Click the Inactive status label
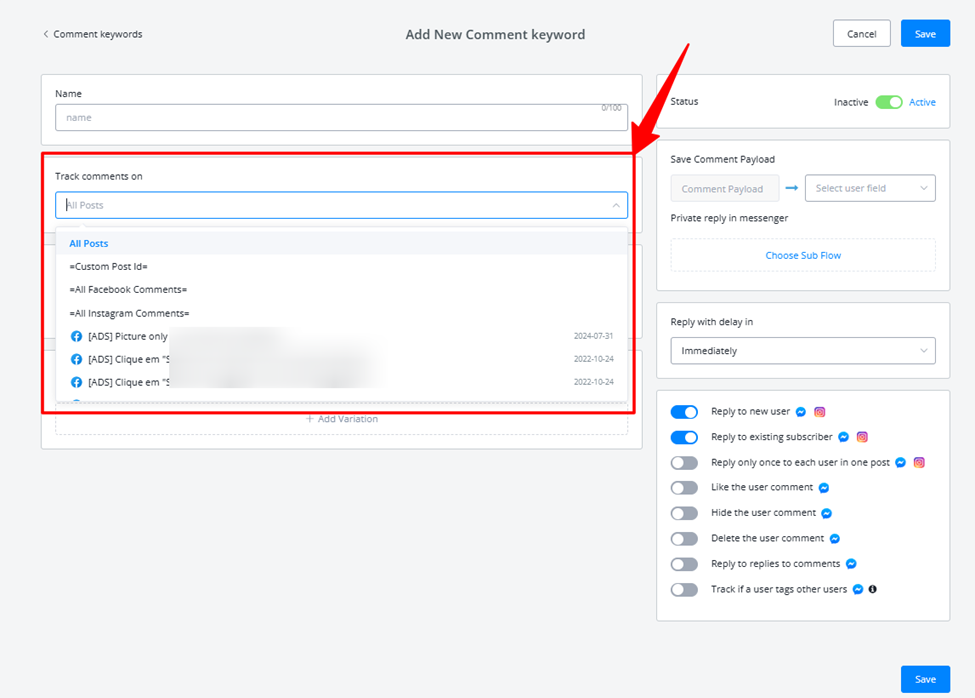Screen dimensions: 975x698 [x=851, y=102]
